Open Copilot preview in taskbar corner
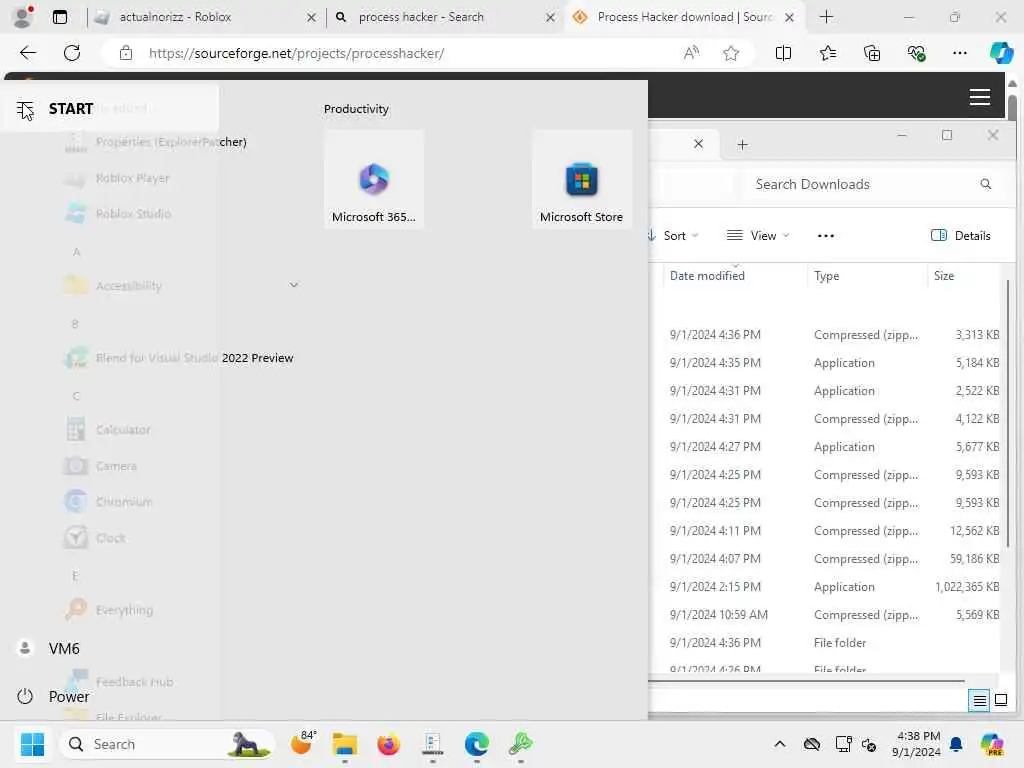The height and width of the screenshot is (768, 1024). click(x=992, y=744)
